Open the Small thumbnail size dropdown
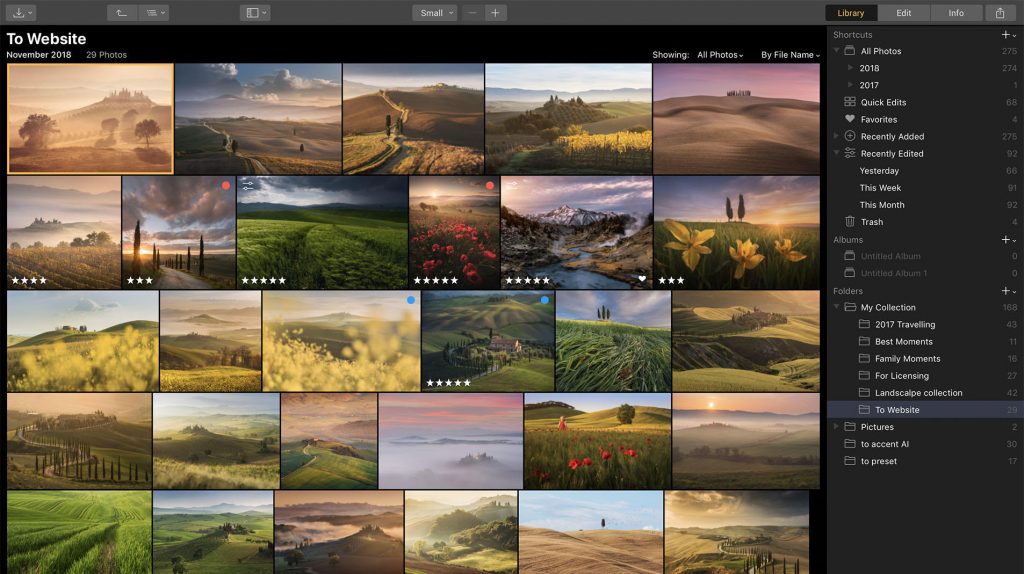Image resolution: width=1024 pixels, height=574 pixels. (434, 13)
